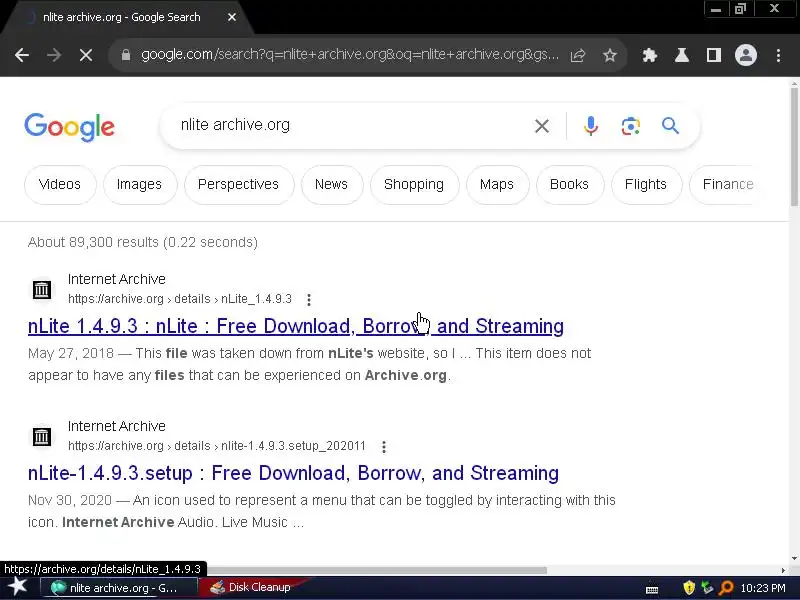View site info via the address bar padlock

[126, 55]
